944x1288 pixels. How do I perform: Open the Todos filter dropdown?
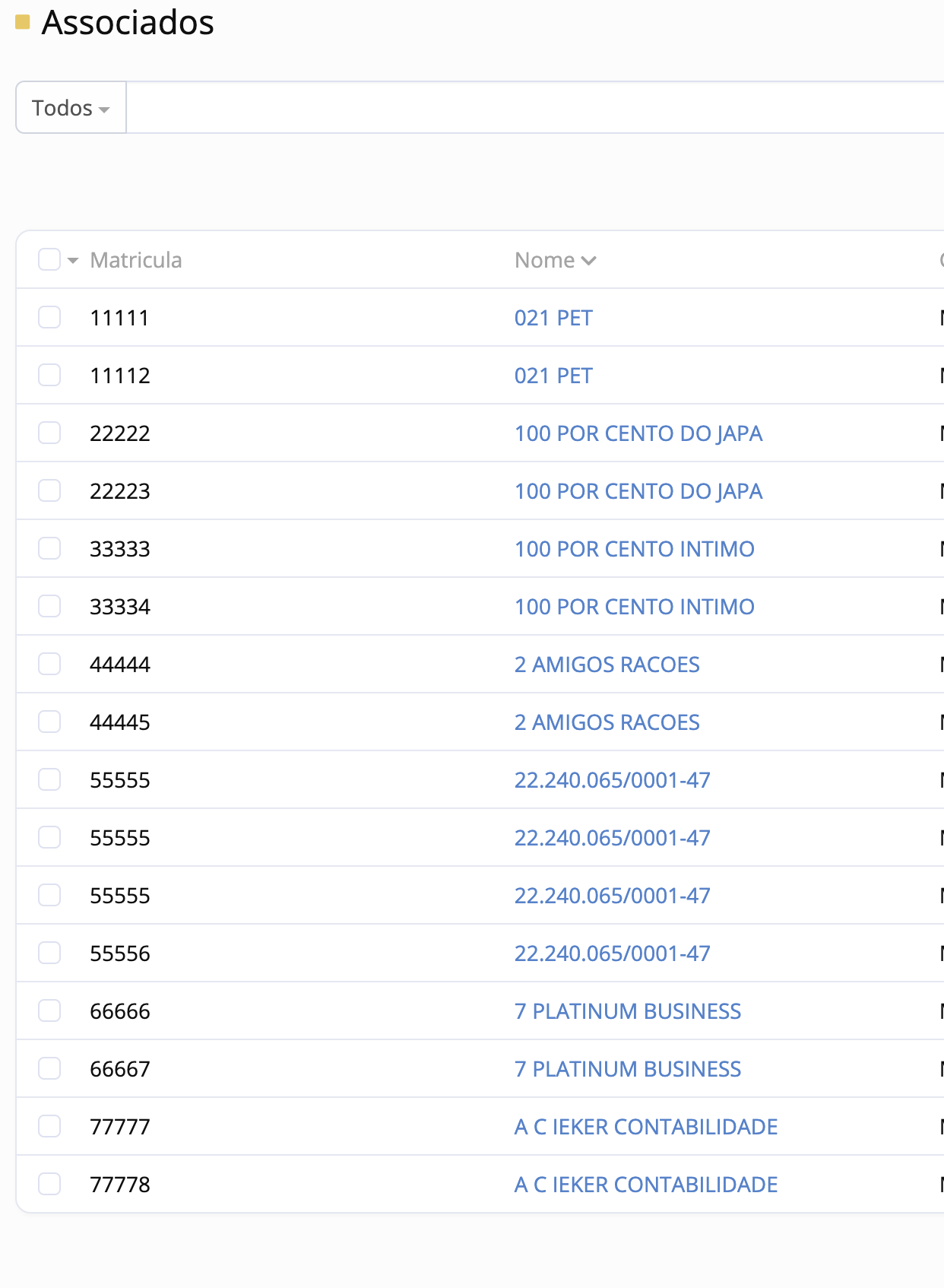[x=71, y=108]
